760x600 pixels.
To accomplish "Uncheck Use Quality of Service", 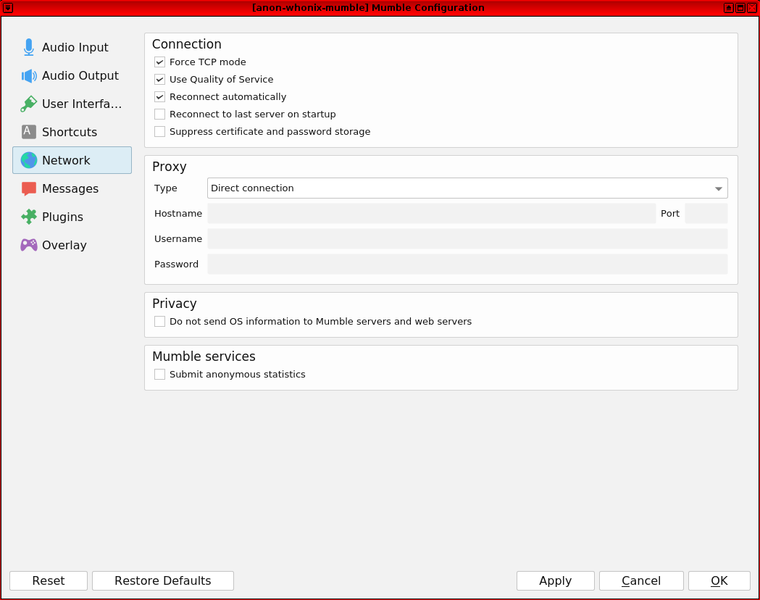I will click(x=160, y=79).
